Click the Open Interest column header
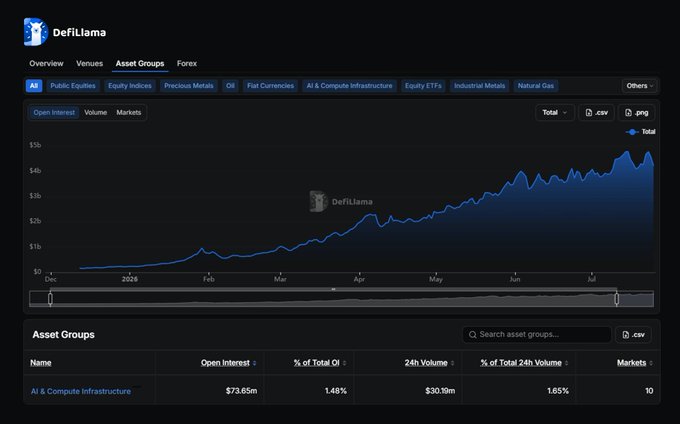The height and width of the screenshot is (424, 680). [x=225, y=363]
